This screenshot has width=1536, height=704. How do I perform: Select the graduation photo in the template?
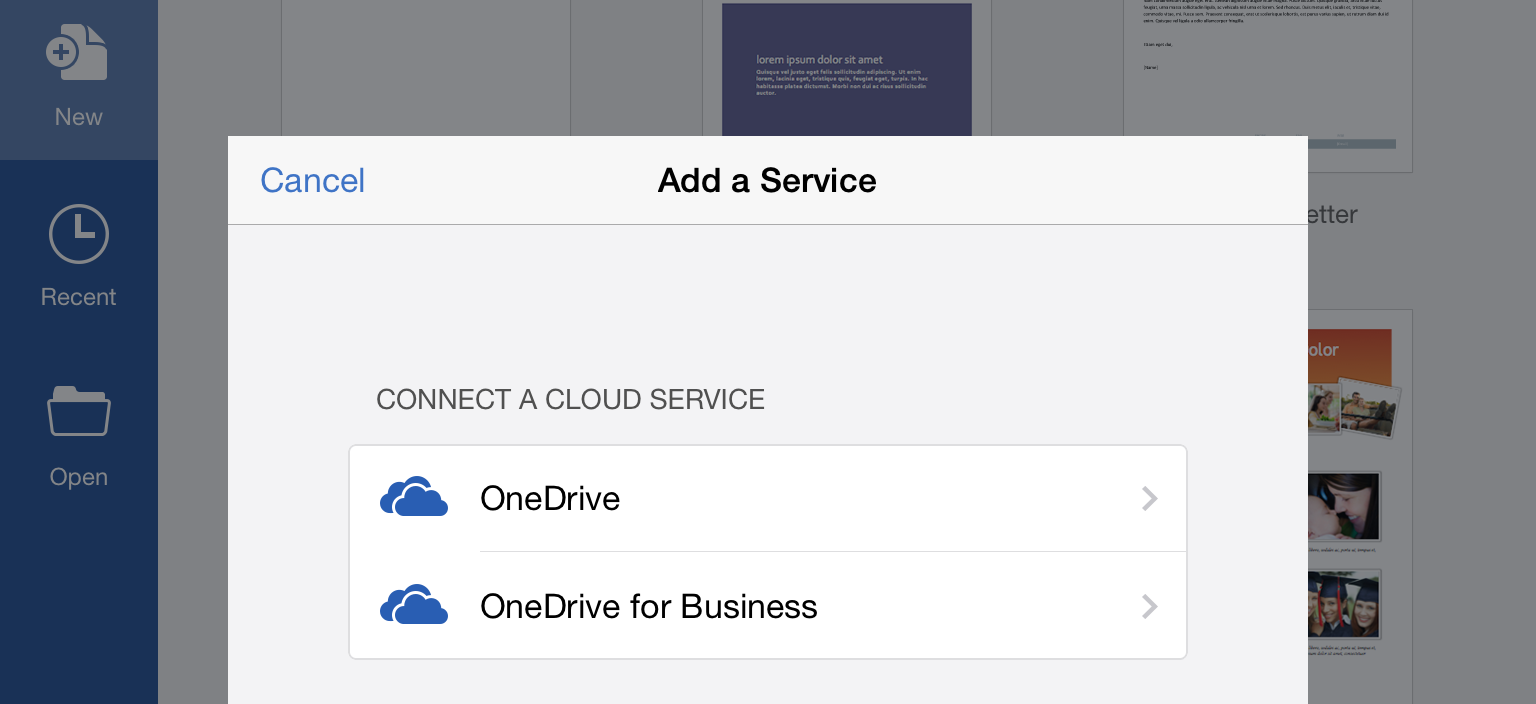pyautogui.click(x=1344, y=604)
